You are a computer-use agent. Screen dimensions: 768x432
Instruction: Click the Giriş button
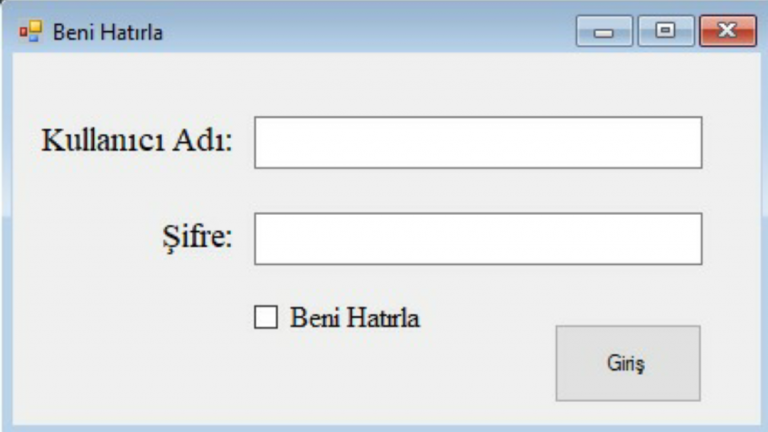point(628,363)
